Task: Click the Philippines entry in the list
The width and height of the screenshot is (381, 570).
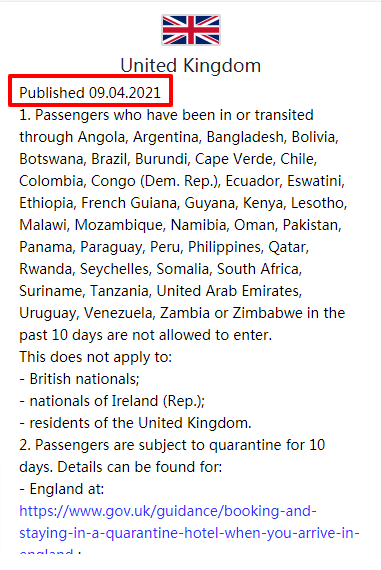Action: (226, 247)
